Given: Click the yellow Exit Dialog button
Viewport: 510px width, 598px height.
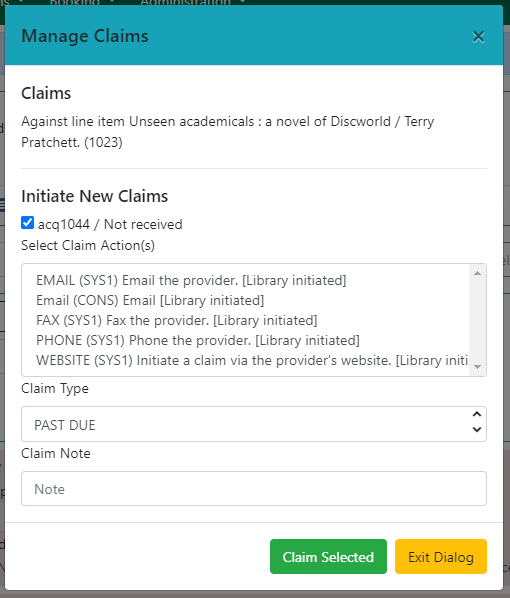Looking at the screenshot, I should pyautogui.click(x=441, y=556).
